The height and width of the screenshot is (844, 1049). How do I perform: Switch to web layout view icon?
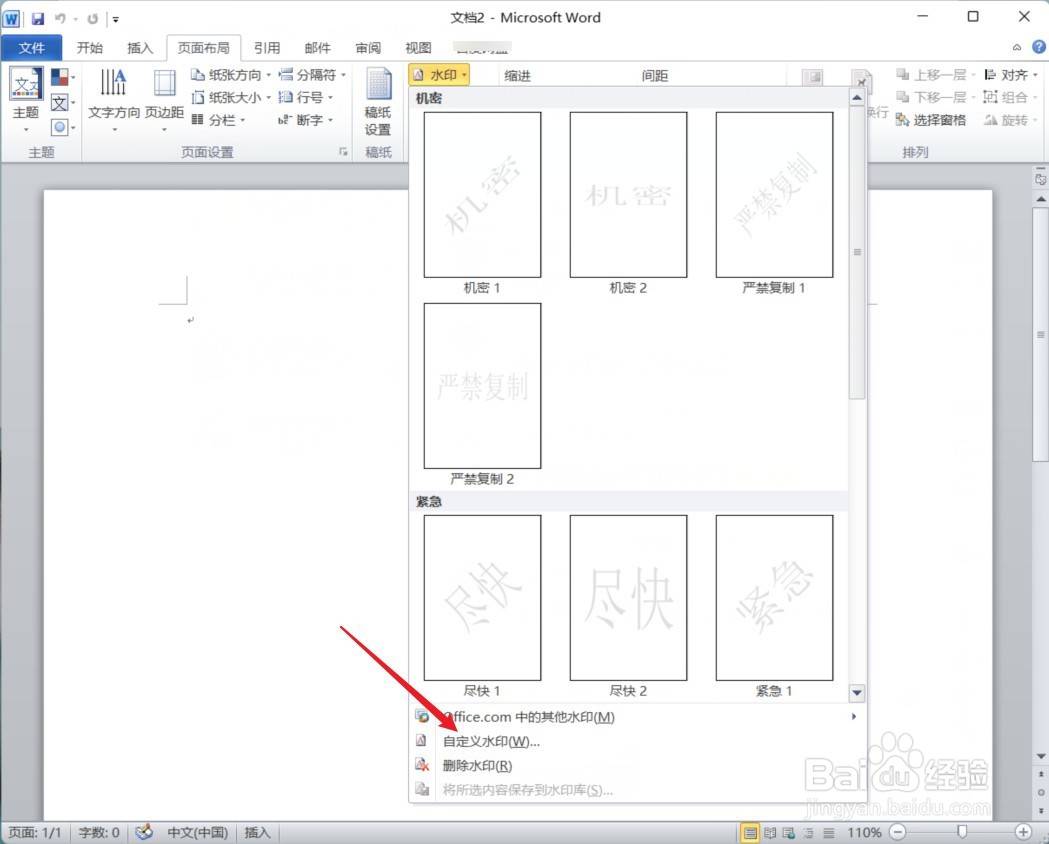[789, 833]
